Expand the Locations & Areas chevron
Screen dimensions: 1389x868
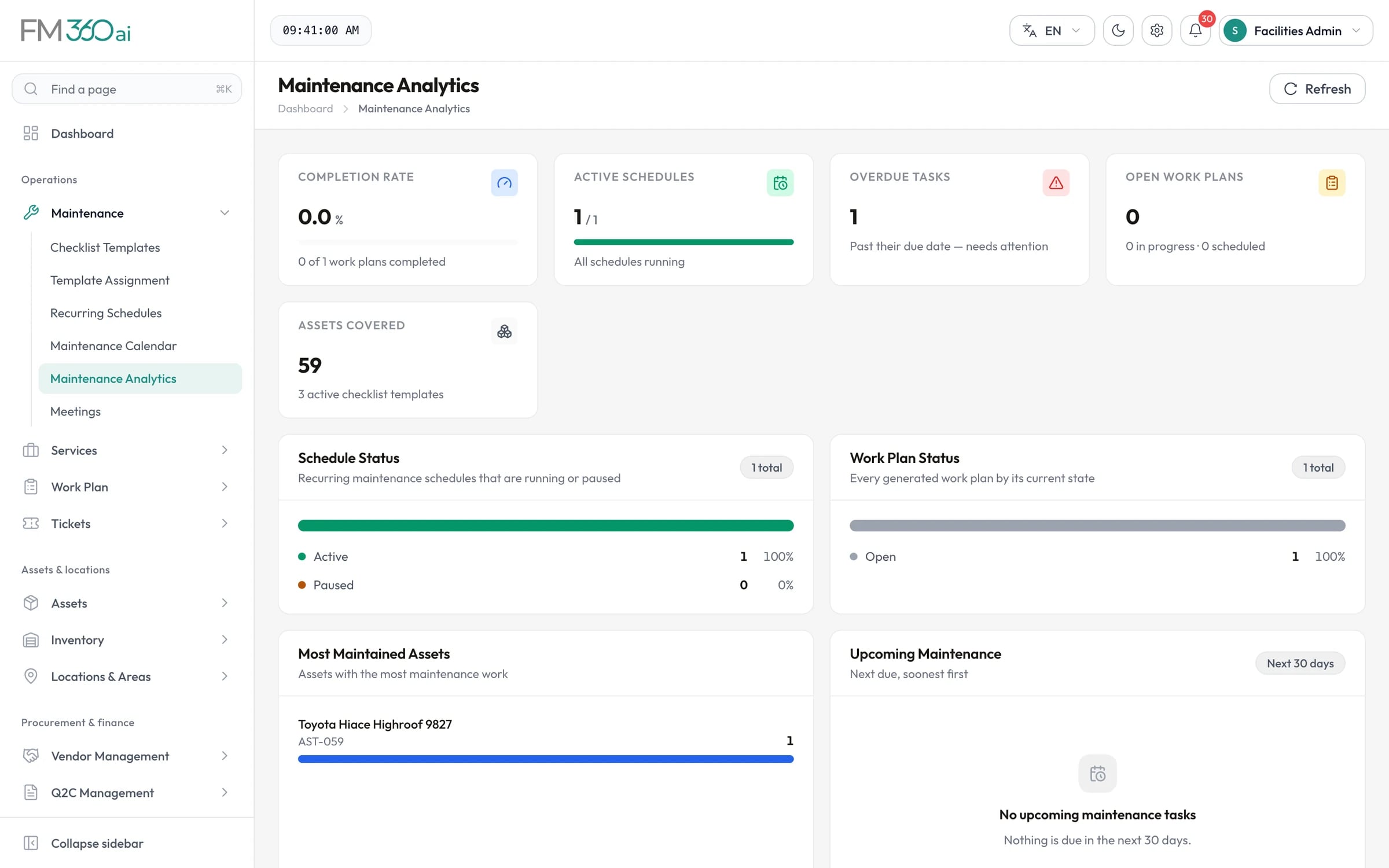coord(225,676)
